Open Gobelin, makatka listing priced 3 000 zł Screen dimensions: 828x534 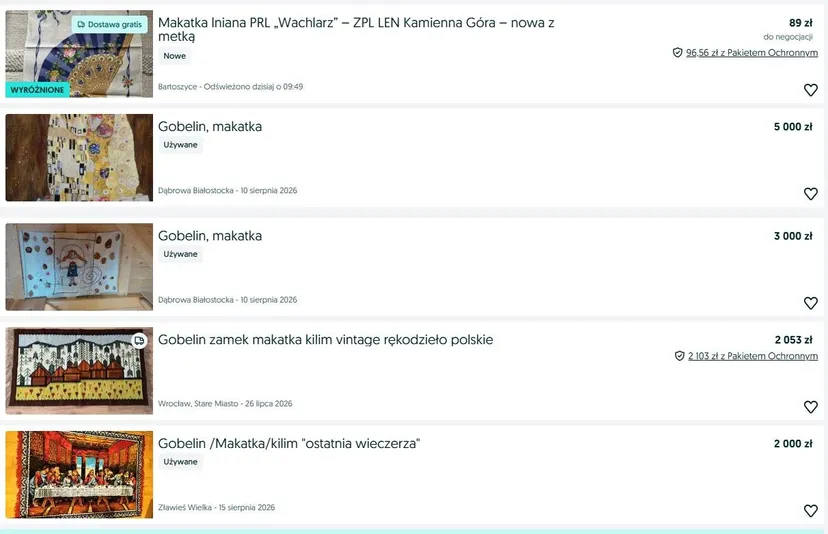click(x=210, y=236)
